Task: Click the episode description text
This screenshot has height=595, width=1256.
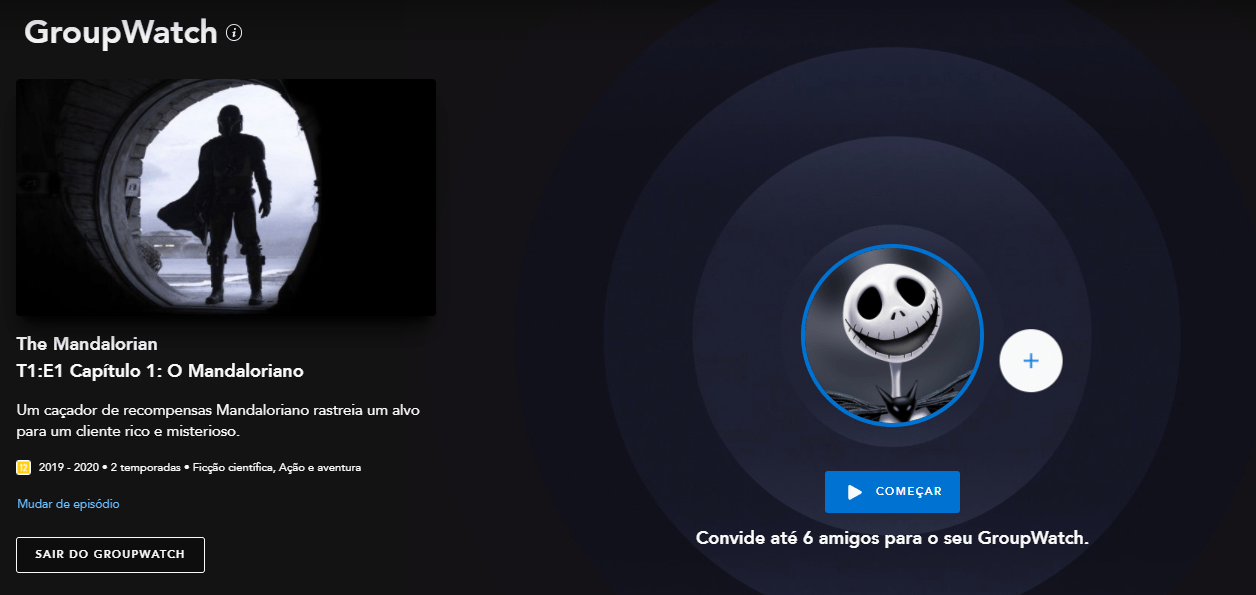Action: [x=217, y=421]
